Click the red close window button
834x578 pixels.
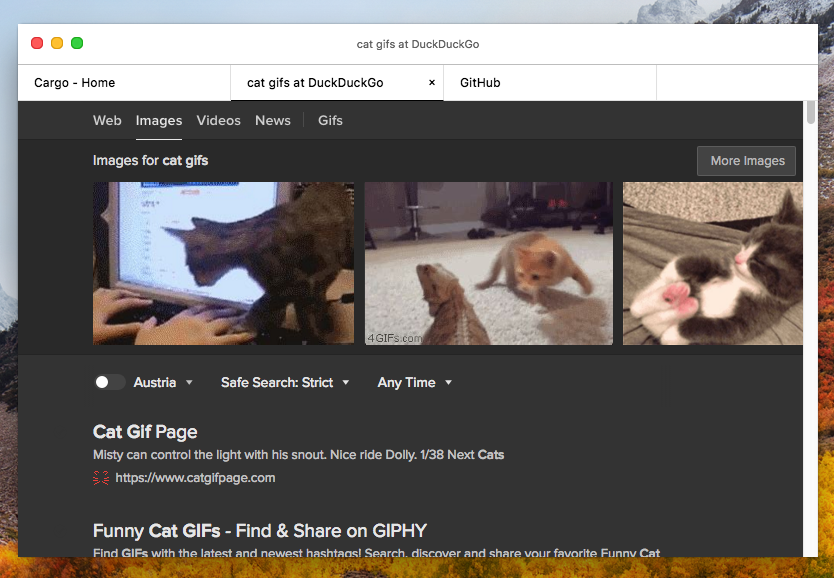[x=37, y=43]
